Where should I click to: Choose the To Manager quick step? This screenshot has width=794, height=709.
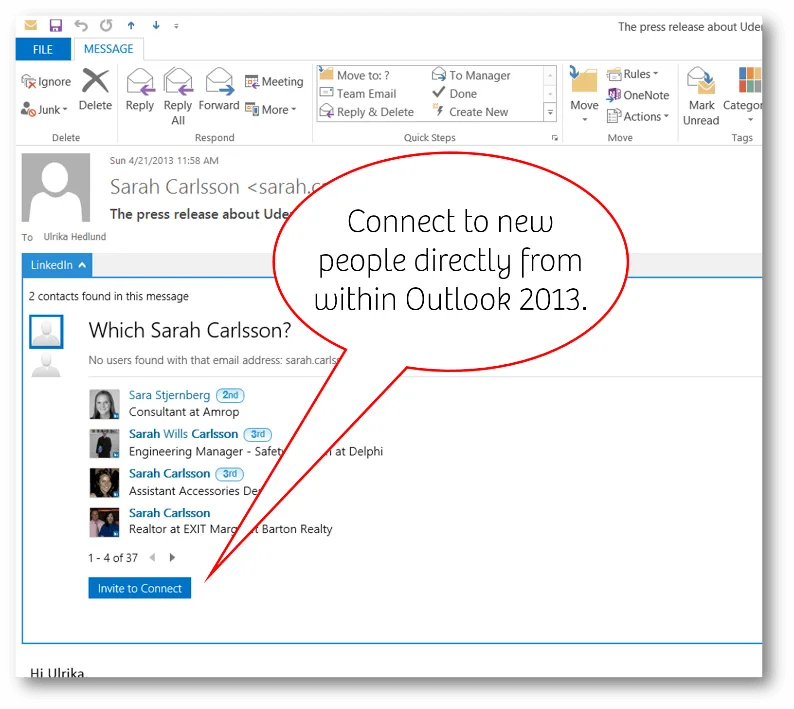471,75
